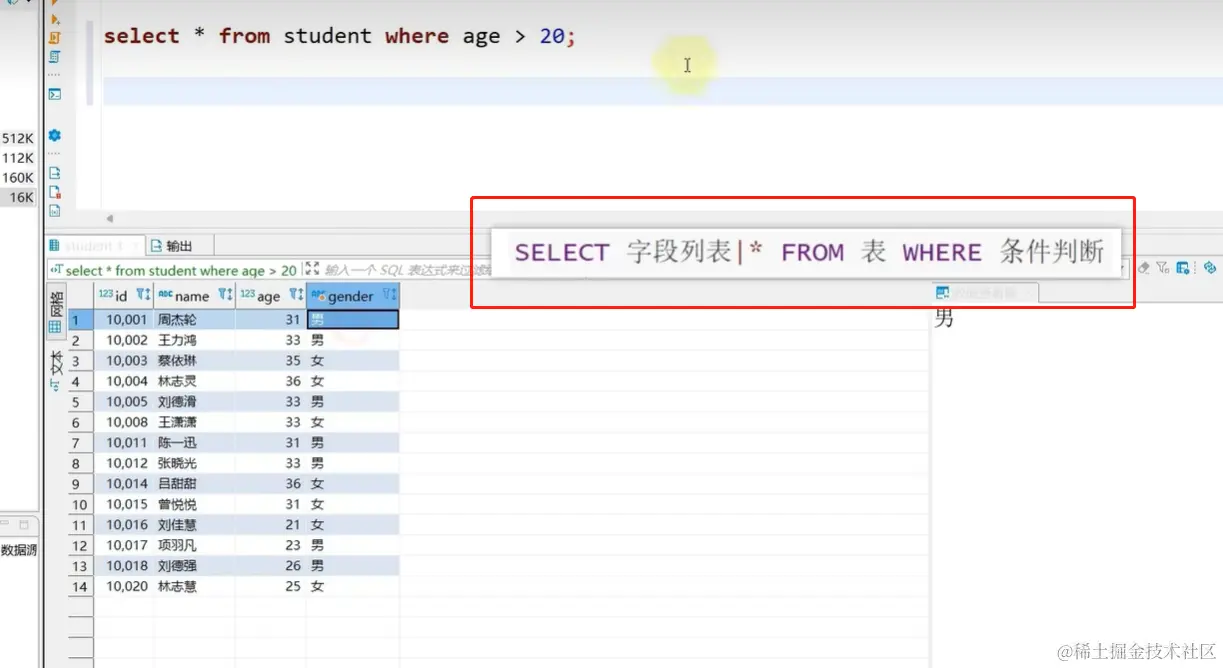
Task: Click cell 吕甜甜 in name column
Action: tap(194, 484)
